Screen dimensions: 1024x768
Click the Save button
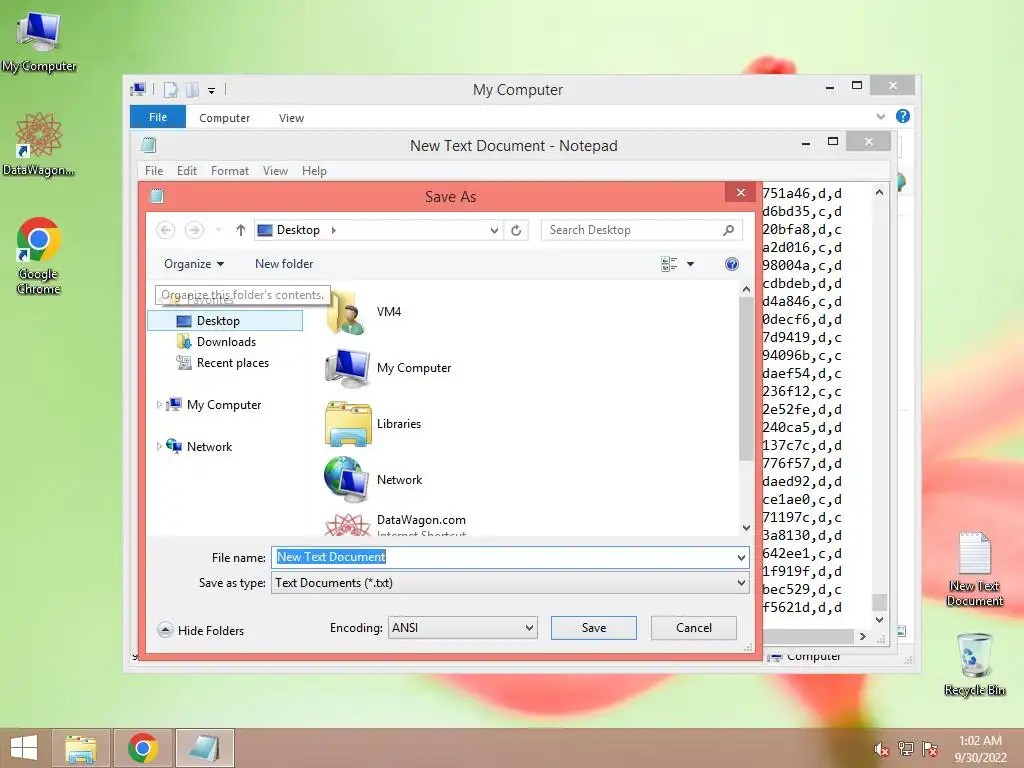[594, 628]
